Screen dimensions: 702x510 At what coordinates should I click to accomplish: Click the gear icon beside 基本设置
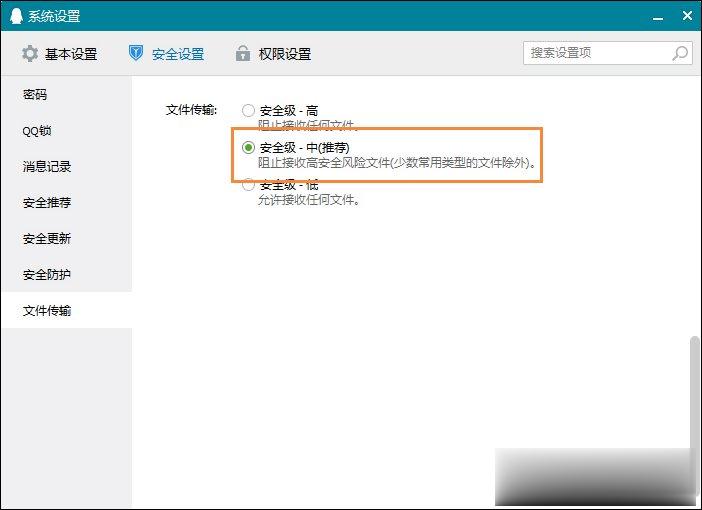pyautogui.click(x=30, y=54)
